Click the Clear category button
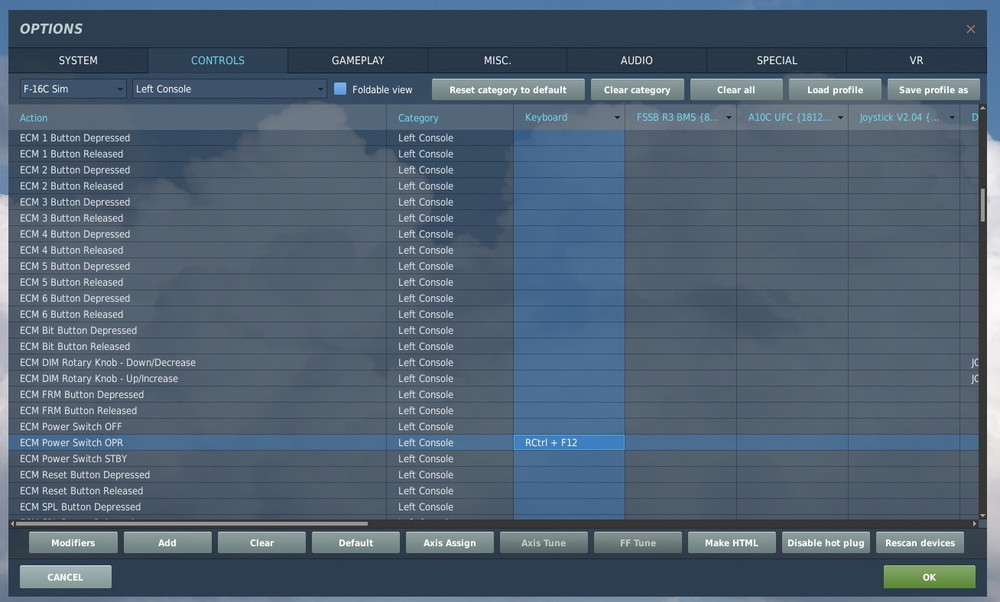The height and width of the screenshot is (602, 1000). tap(637, 89)
